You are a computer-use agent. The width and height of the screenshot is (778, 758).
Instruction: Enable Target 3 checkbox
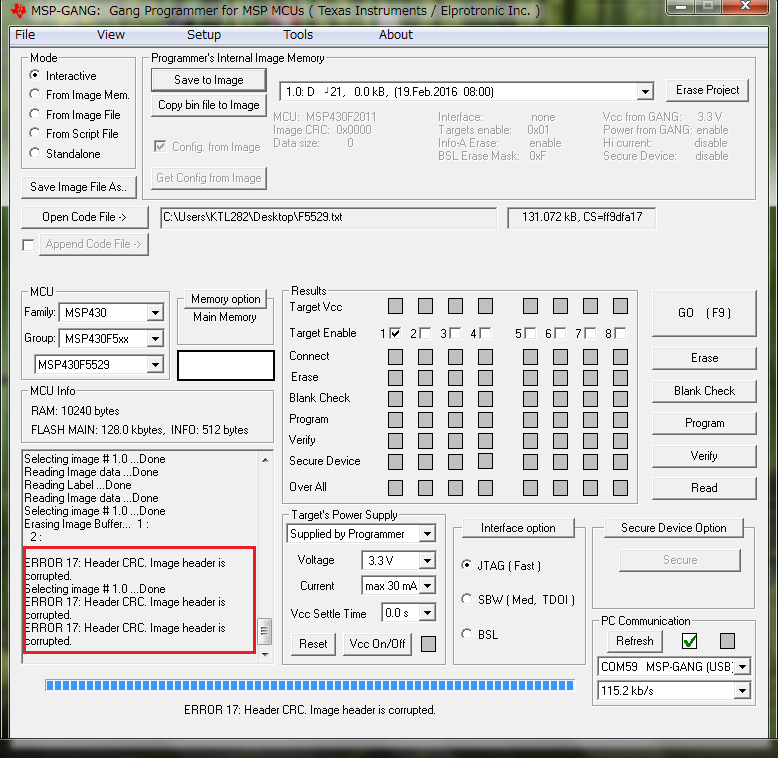(x=455, y=333)
